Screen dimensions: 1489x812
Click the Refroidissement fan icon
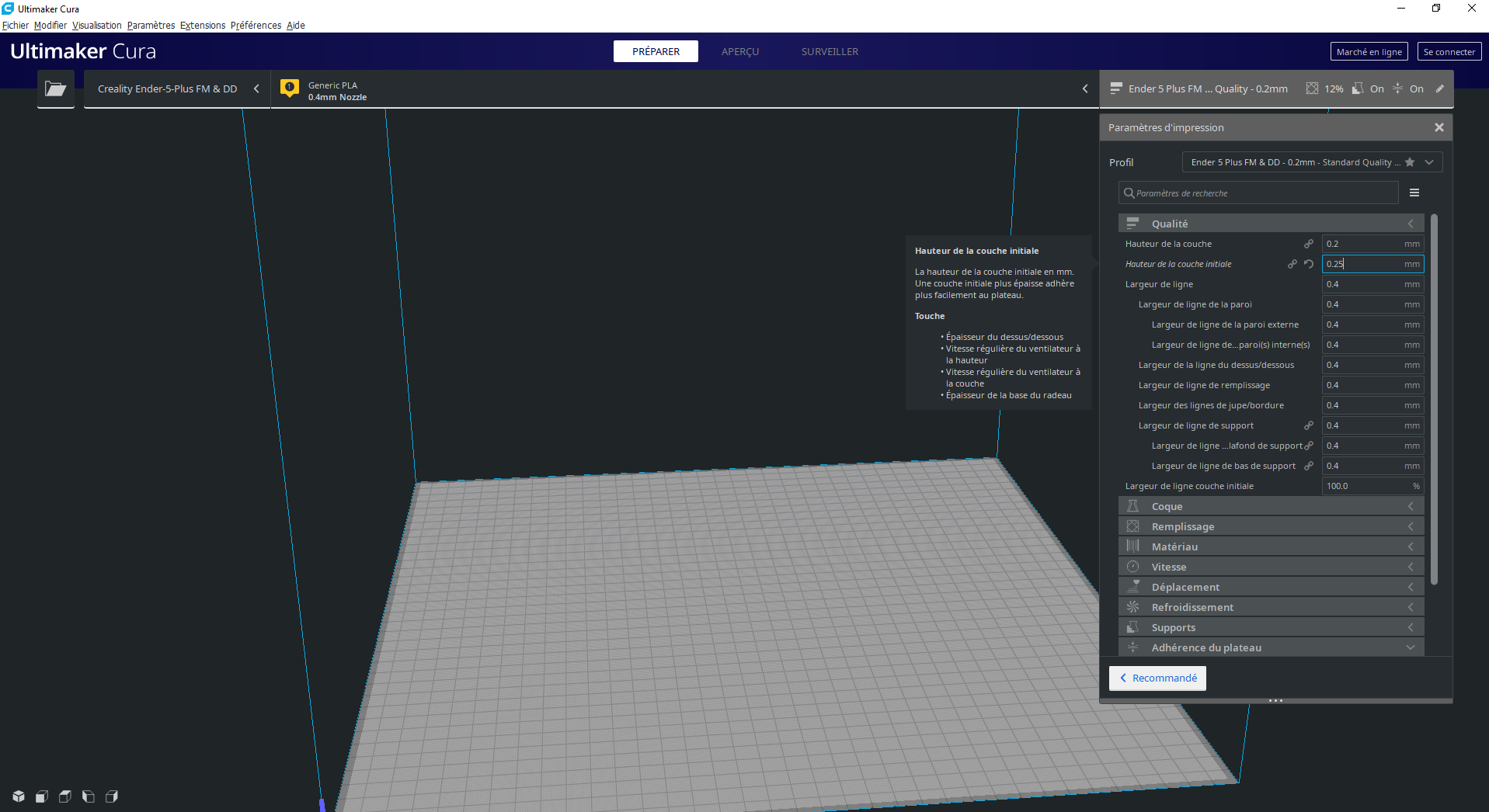tap(1133, 607)
